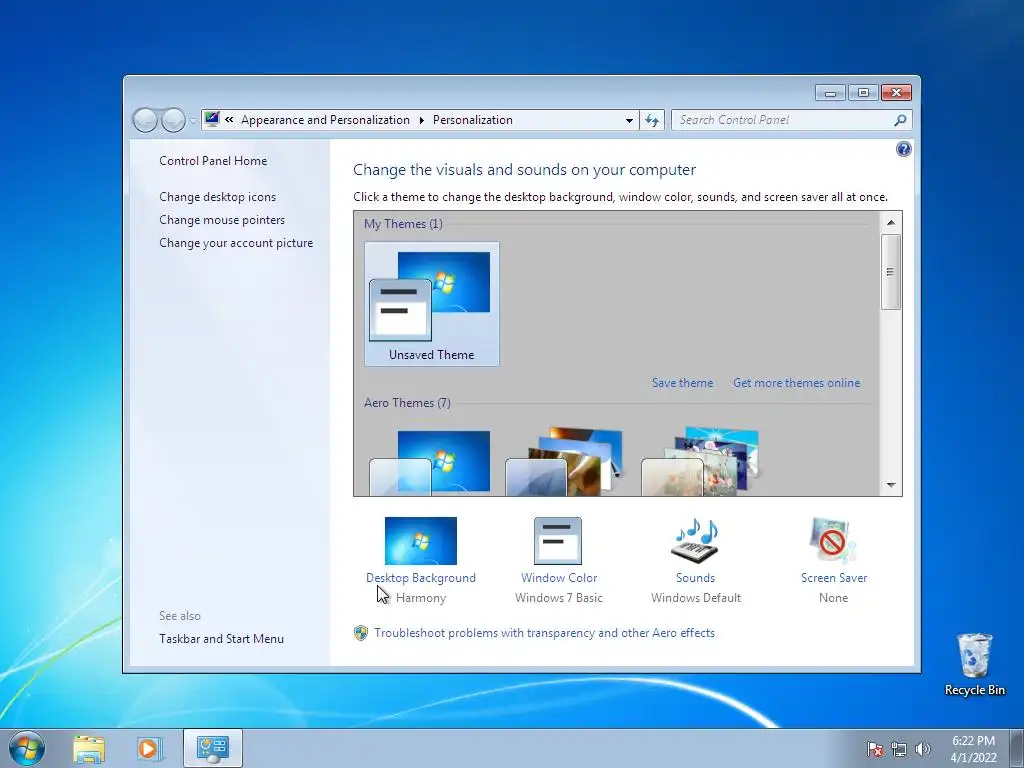Maximize the Personalization window

[x=863, y=93]
